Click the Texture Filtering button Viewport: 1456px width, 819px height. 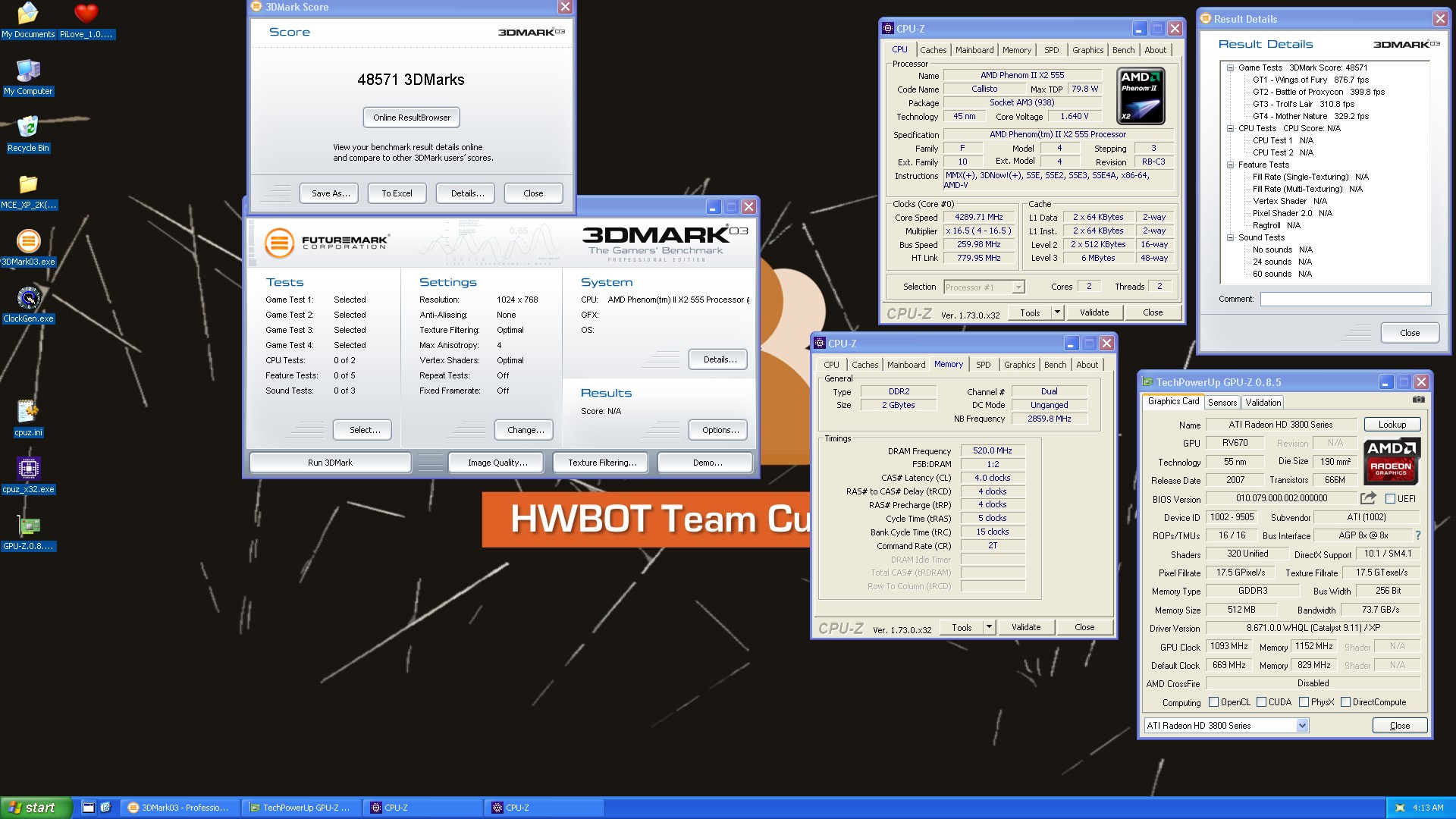click(602, 463)
